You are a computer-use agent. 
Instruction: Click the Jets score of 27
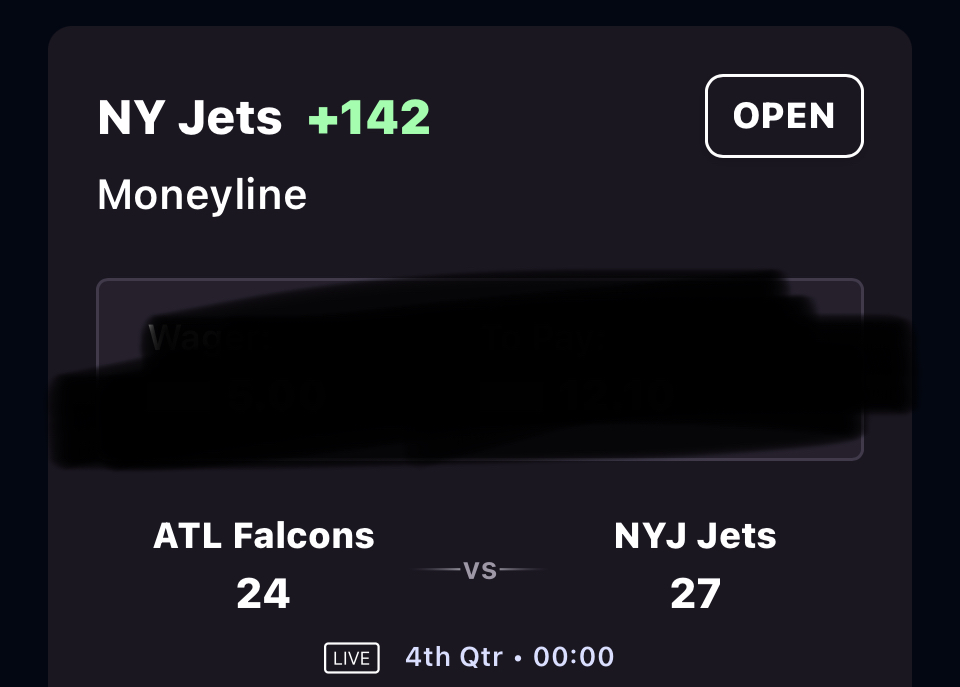[695, 594]
